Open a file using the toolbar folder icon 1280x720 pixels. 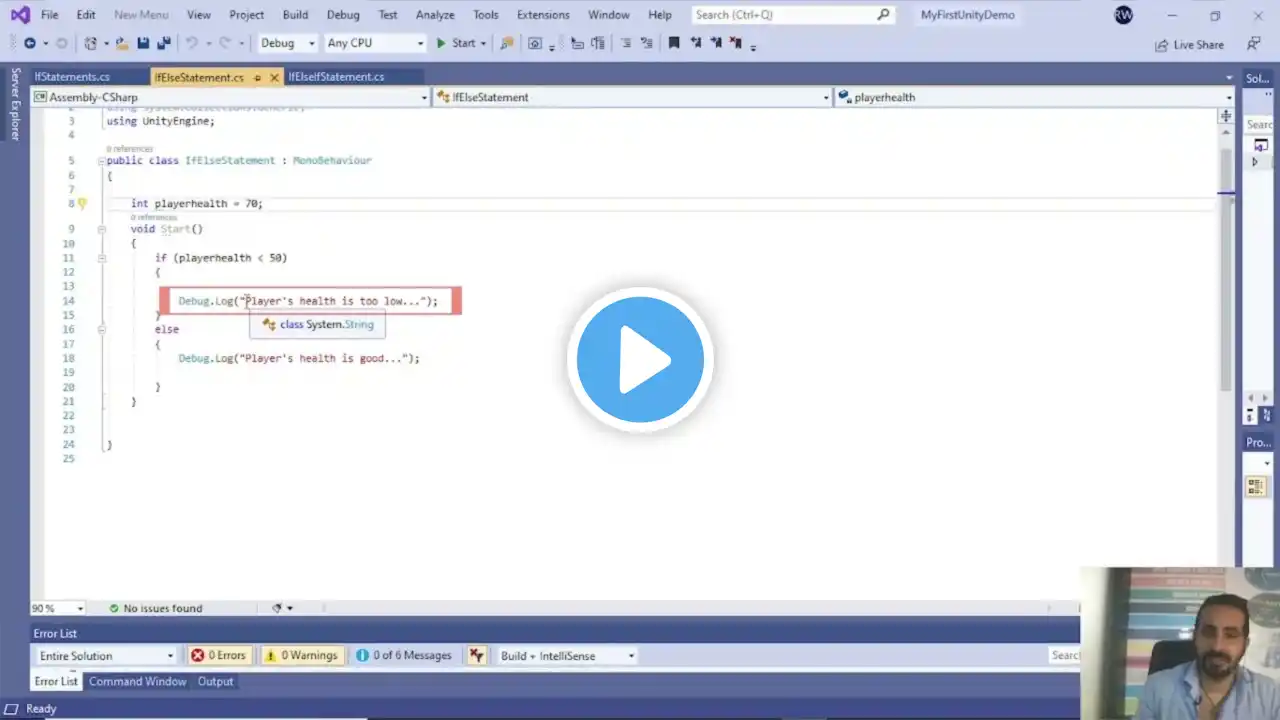point(122,43)
